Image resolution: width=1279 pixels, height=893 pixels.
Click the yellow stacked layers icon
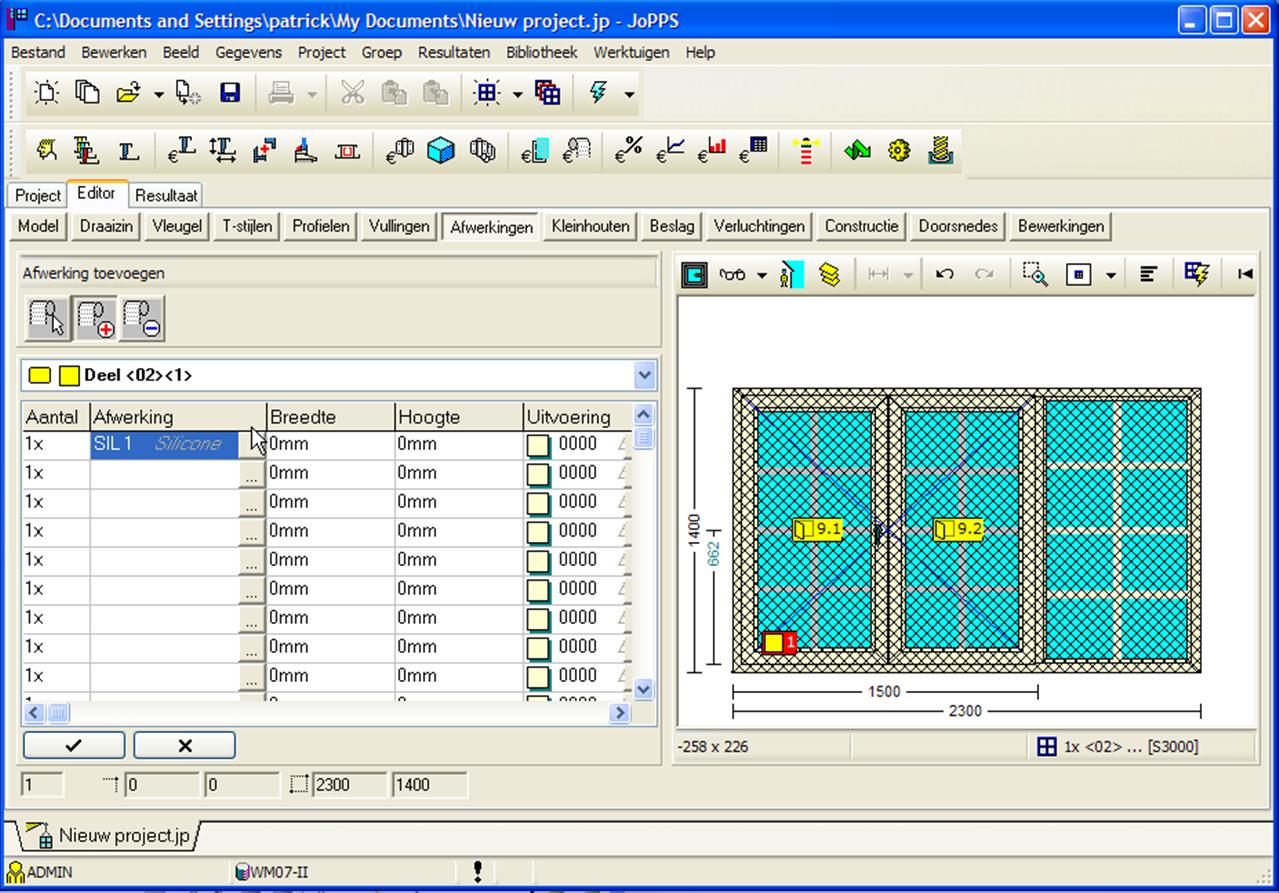pos(829,274)
